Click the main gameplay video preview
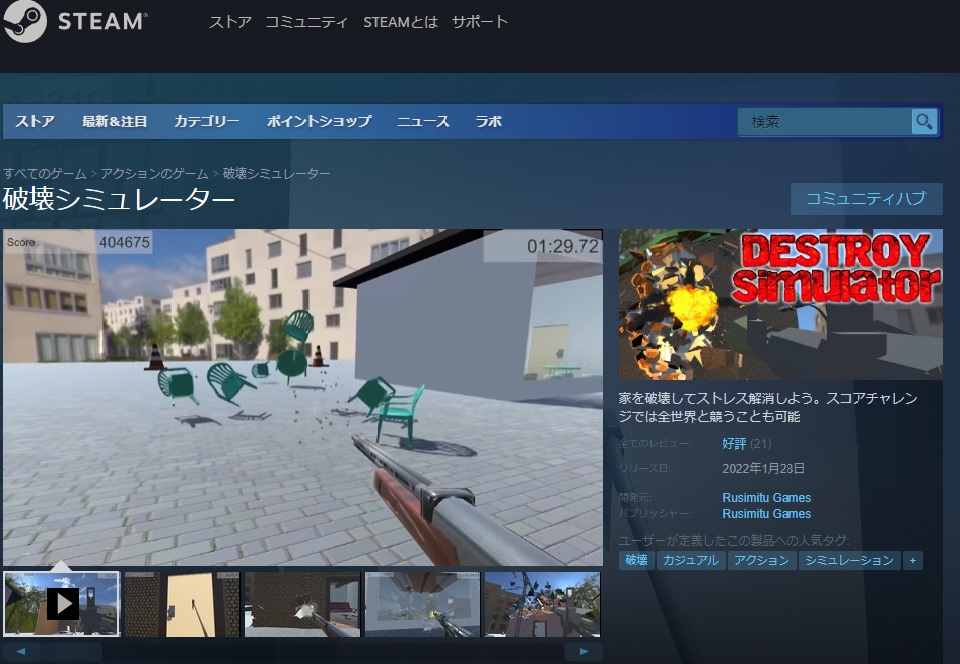The image size is (960, 664). pyautogui.click(x=303, y=397)
